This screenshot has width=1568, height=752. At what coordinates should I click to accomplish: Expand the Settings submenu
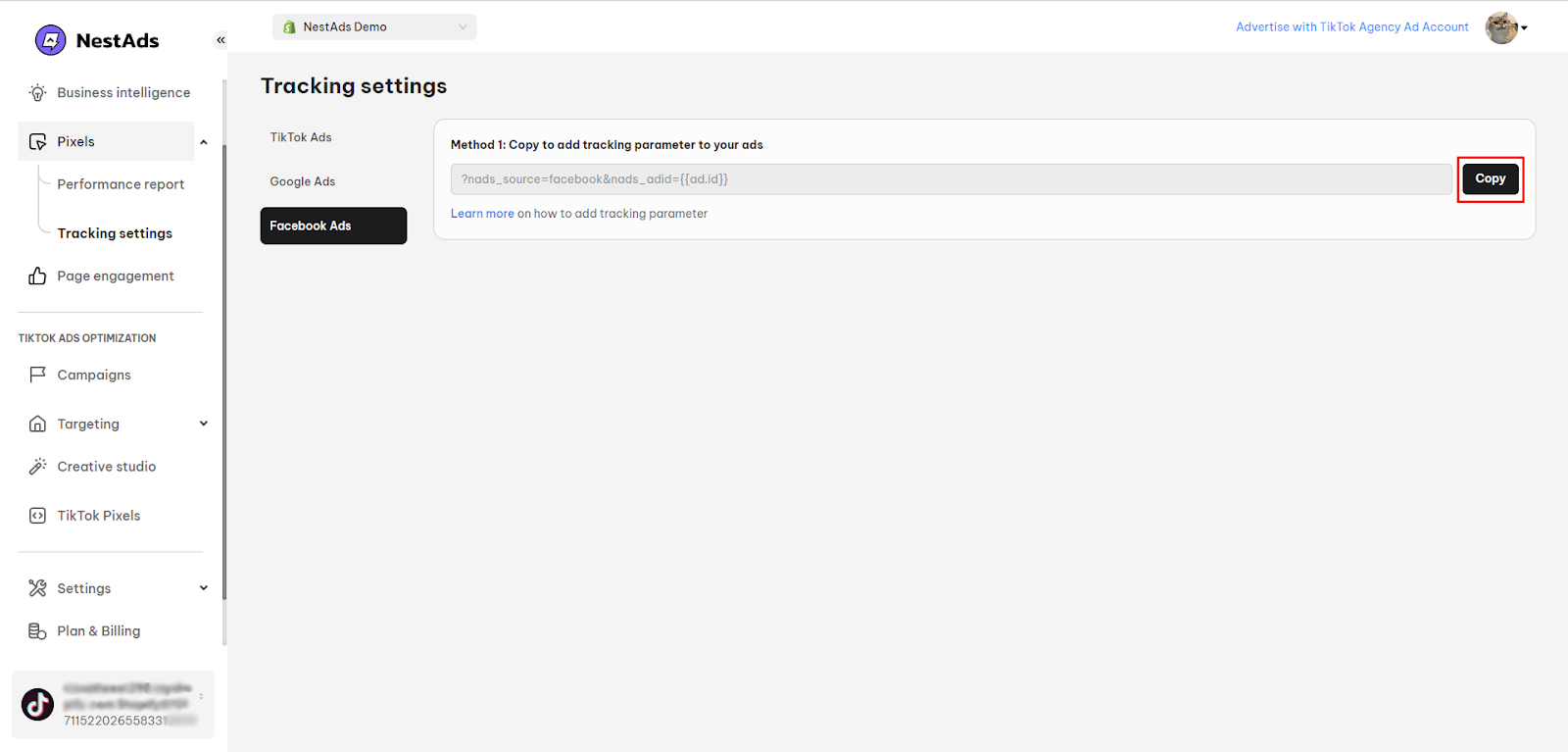[204, 588]
